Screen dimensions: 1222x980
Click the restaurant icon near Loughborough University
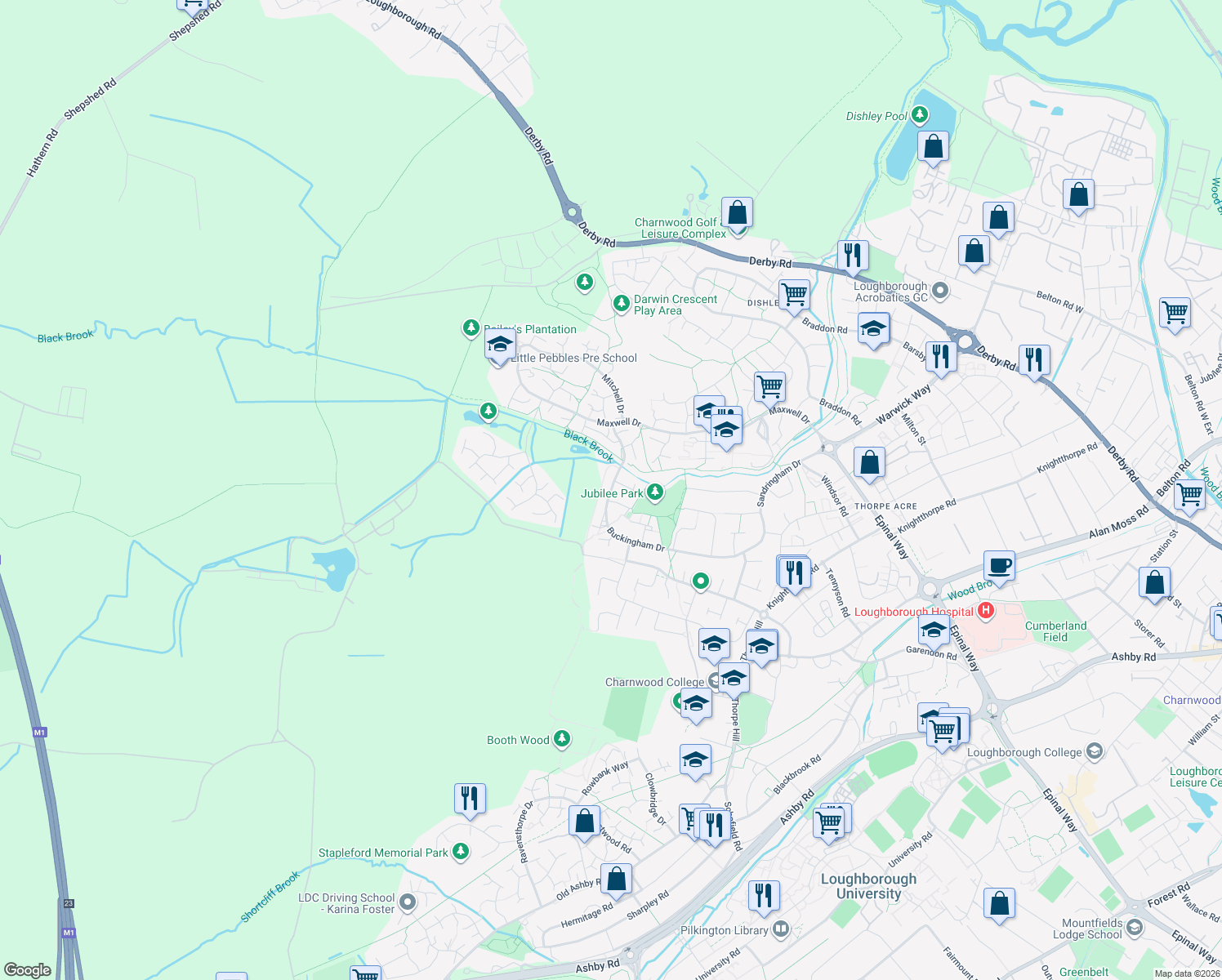click(x=765, y=893)
